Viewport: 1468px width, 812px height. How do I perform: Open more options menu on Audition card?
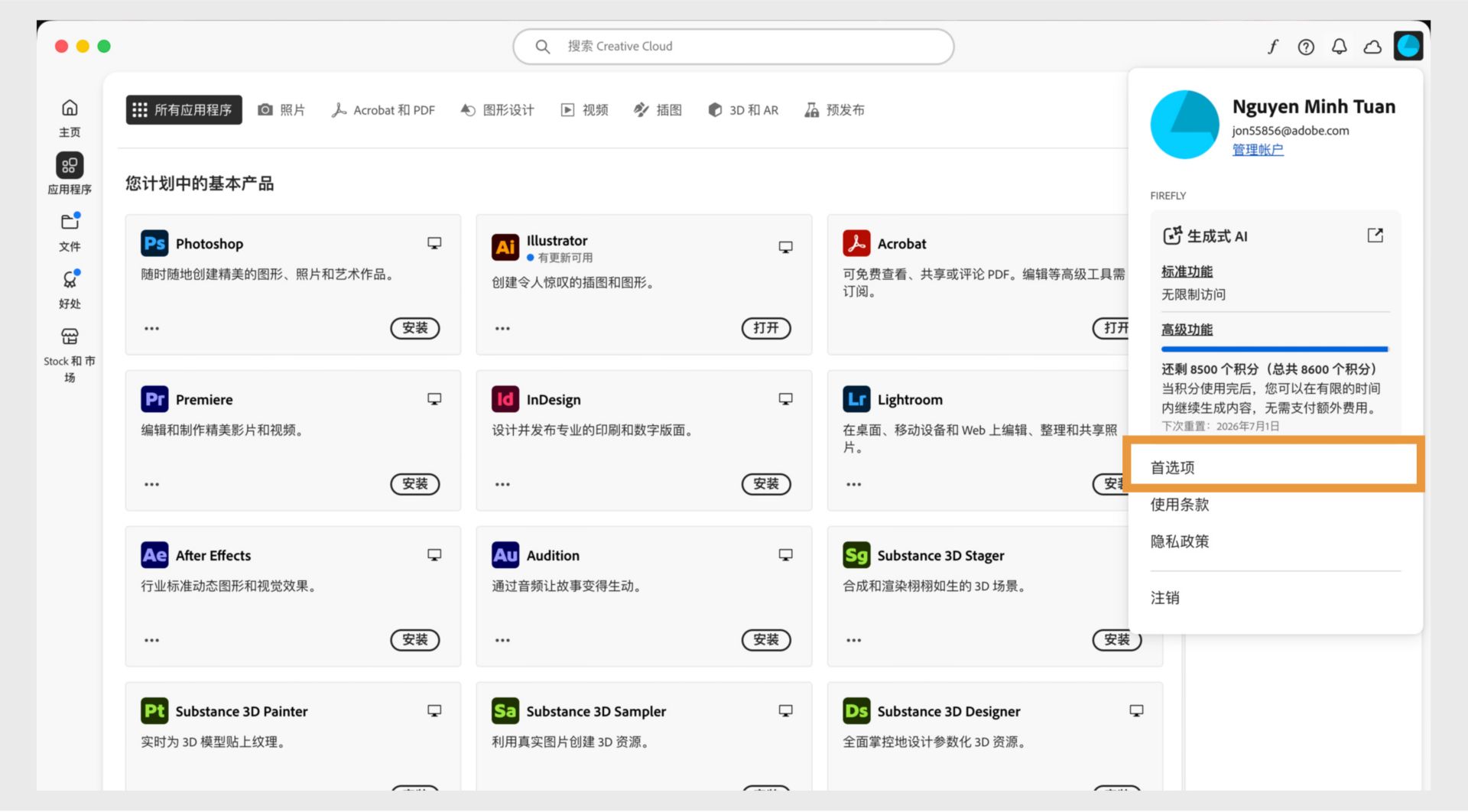tap(502, 641)
